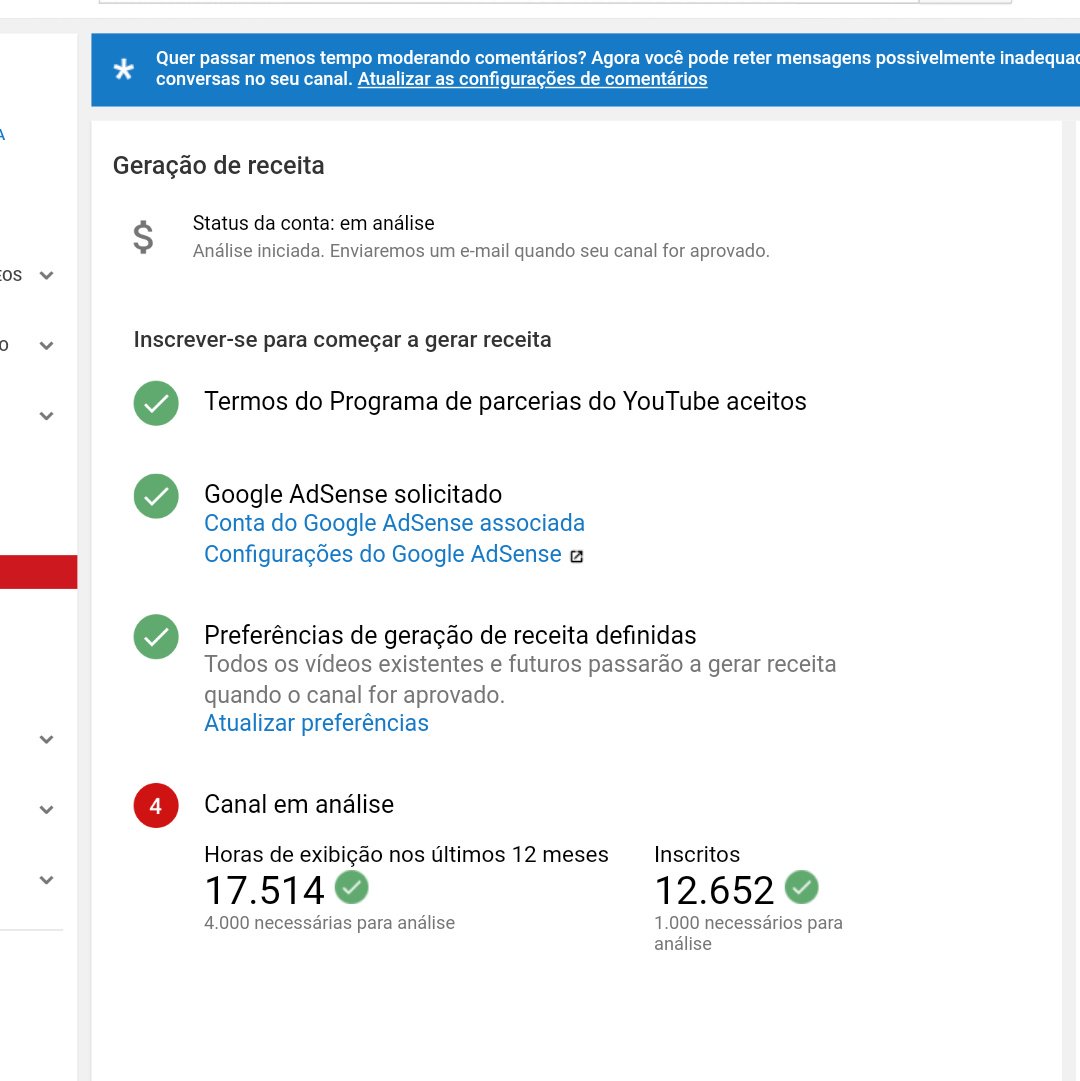The width and height of the screenshot is (1080, 1081).
Task: Click the 'Inscritos' label
Action: point(697,855)
